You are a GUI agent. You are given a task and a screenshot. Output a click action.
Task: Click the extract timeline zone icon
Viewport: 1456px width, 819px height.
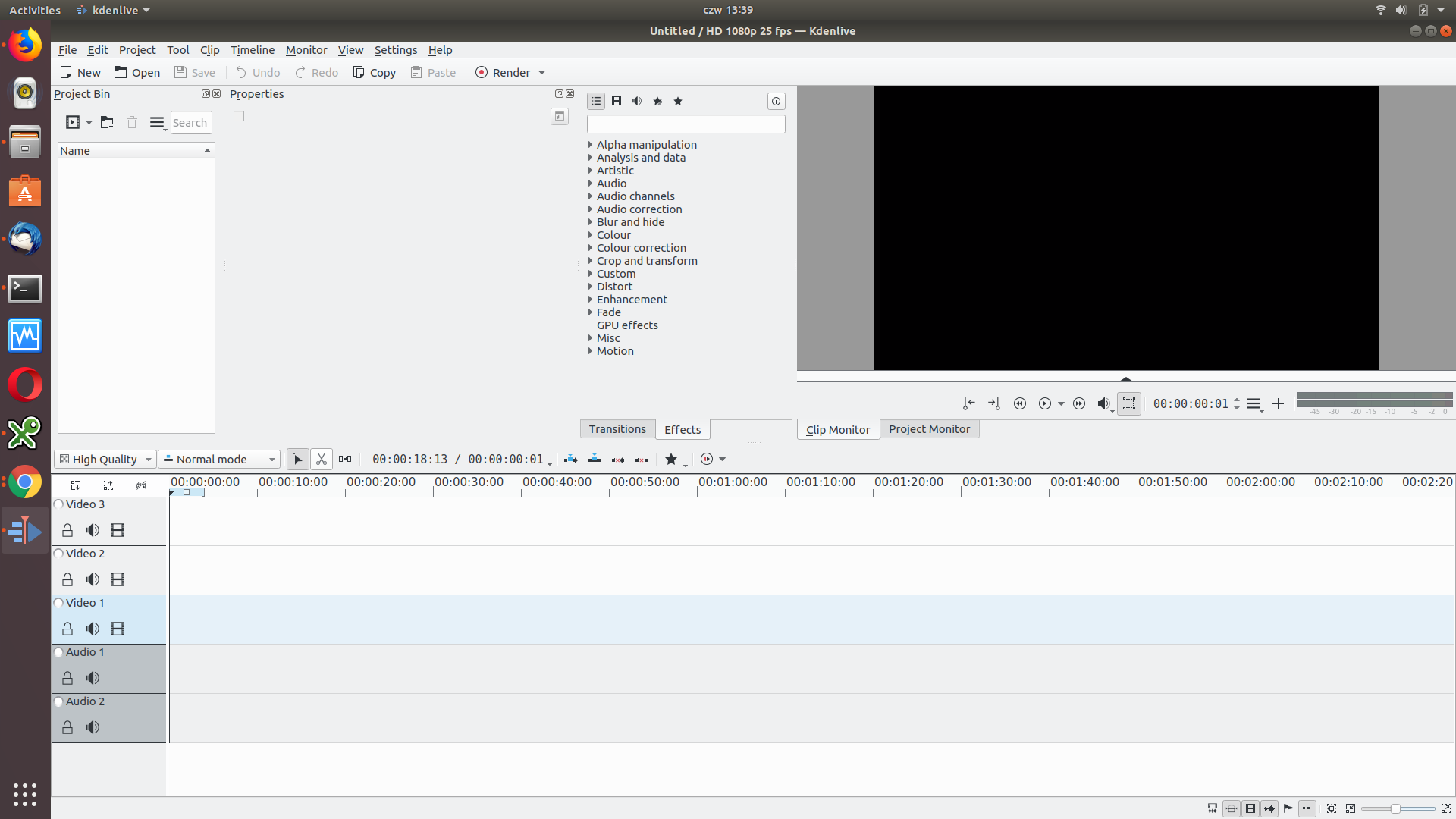click(x=618, y=459)
